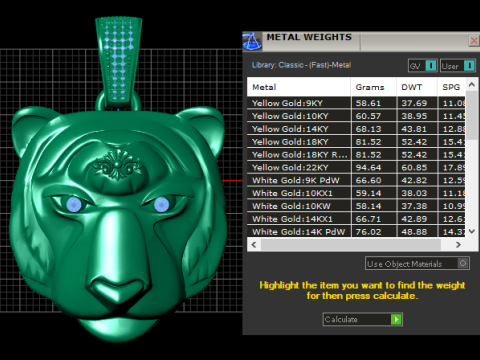Select the White Gold:14KX1 row
This screenshot has width=480, height=360.
(356, 219)
